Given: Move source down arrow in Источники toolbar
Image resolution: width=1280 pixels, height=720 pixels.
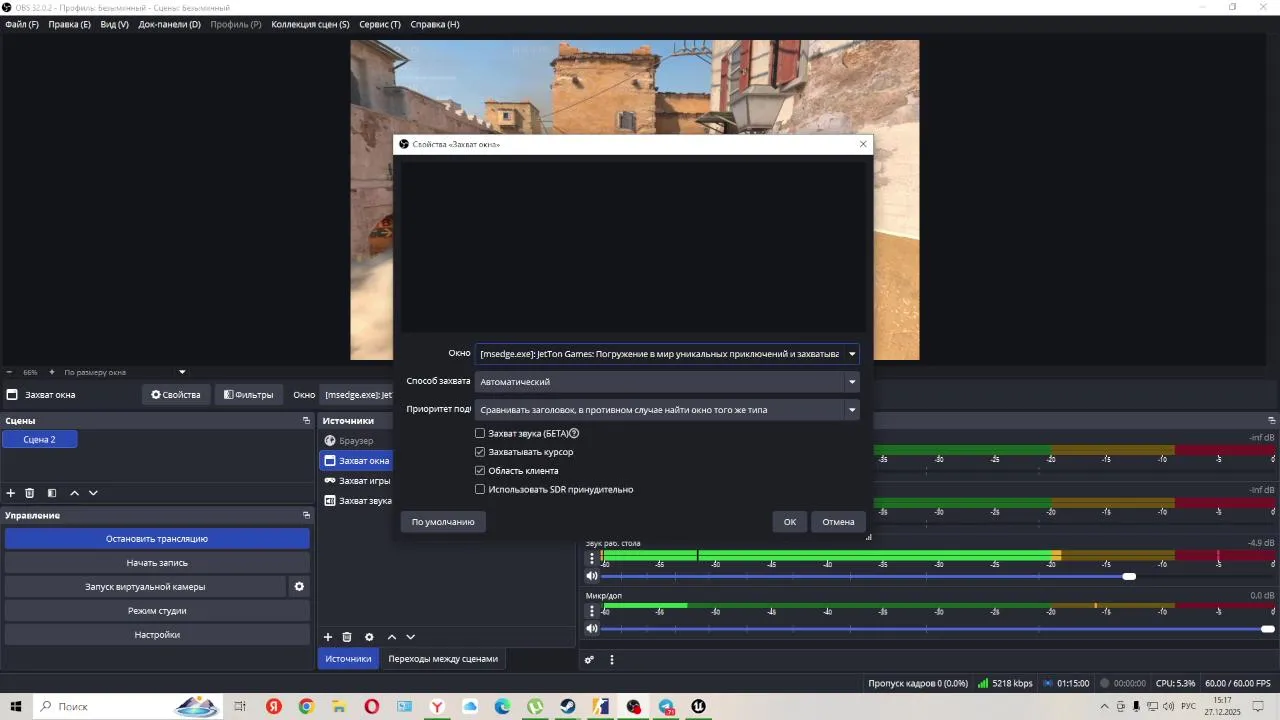Looking at the screenshot, I should (410, 637).
